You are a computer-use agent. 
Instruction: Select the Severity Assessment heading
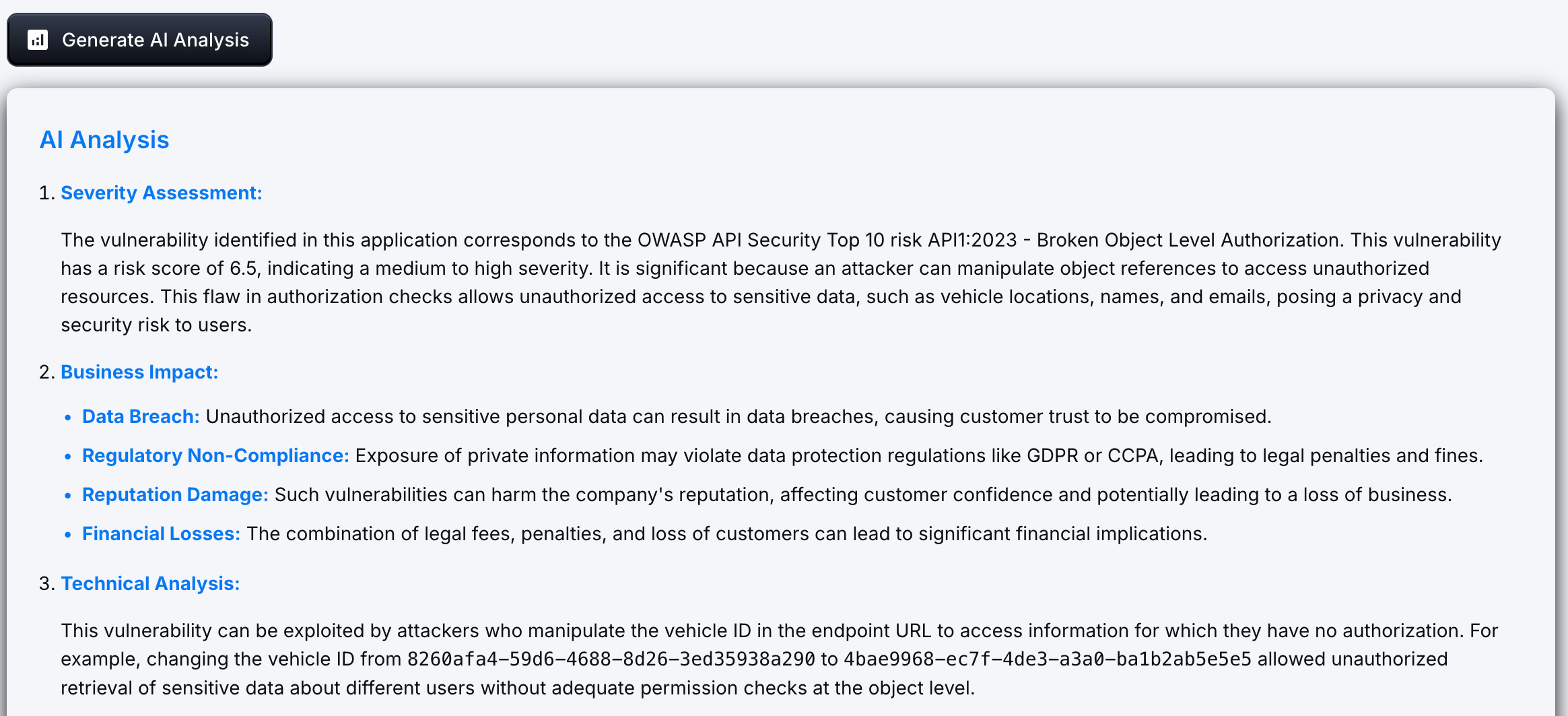(x=161, y=193)
